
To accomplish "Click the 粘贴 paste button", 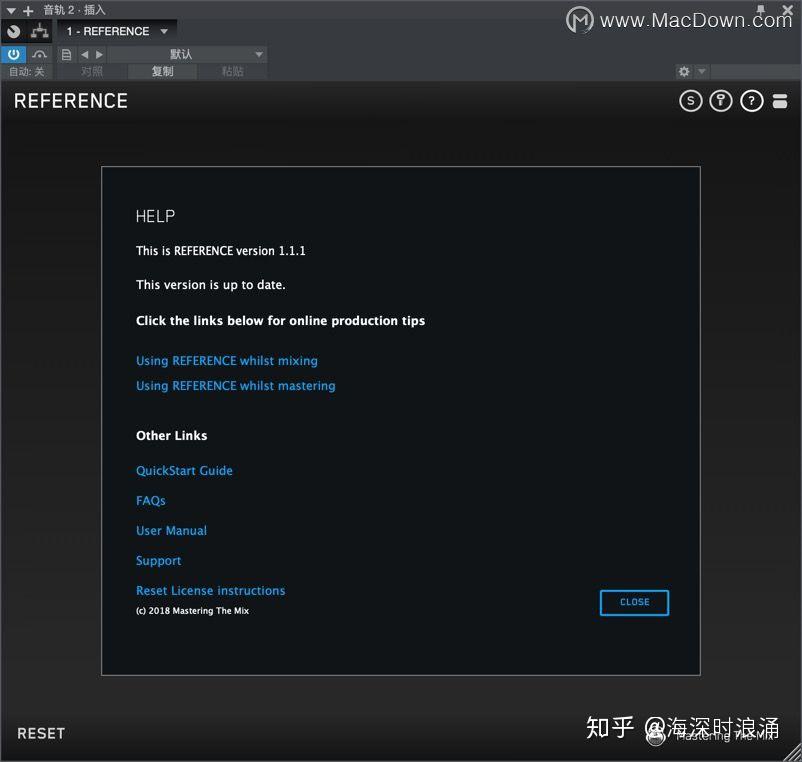I will (232, 72).
